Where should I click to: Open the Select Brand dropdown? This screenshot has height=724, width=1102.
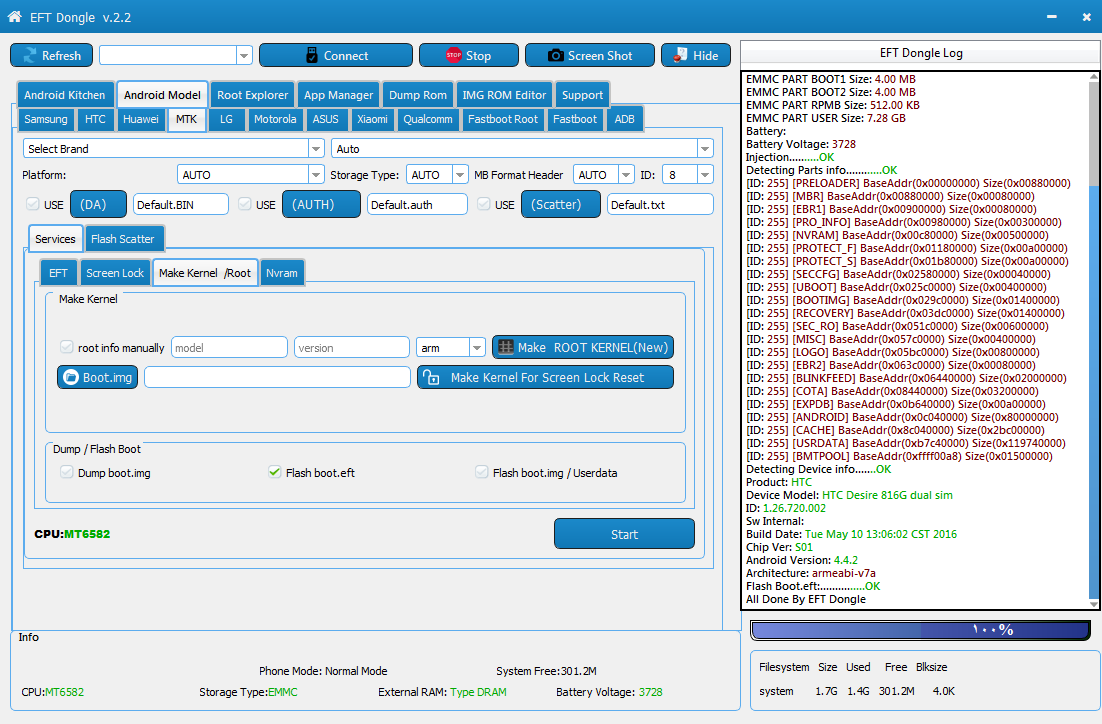click(x=316, y=148)
